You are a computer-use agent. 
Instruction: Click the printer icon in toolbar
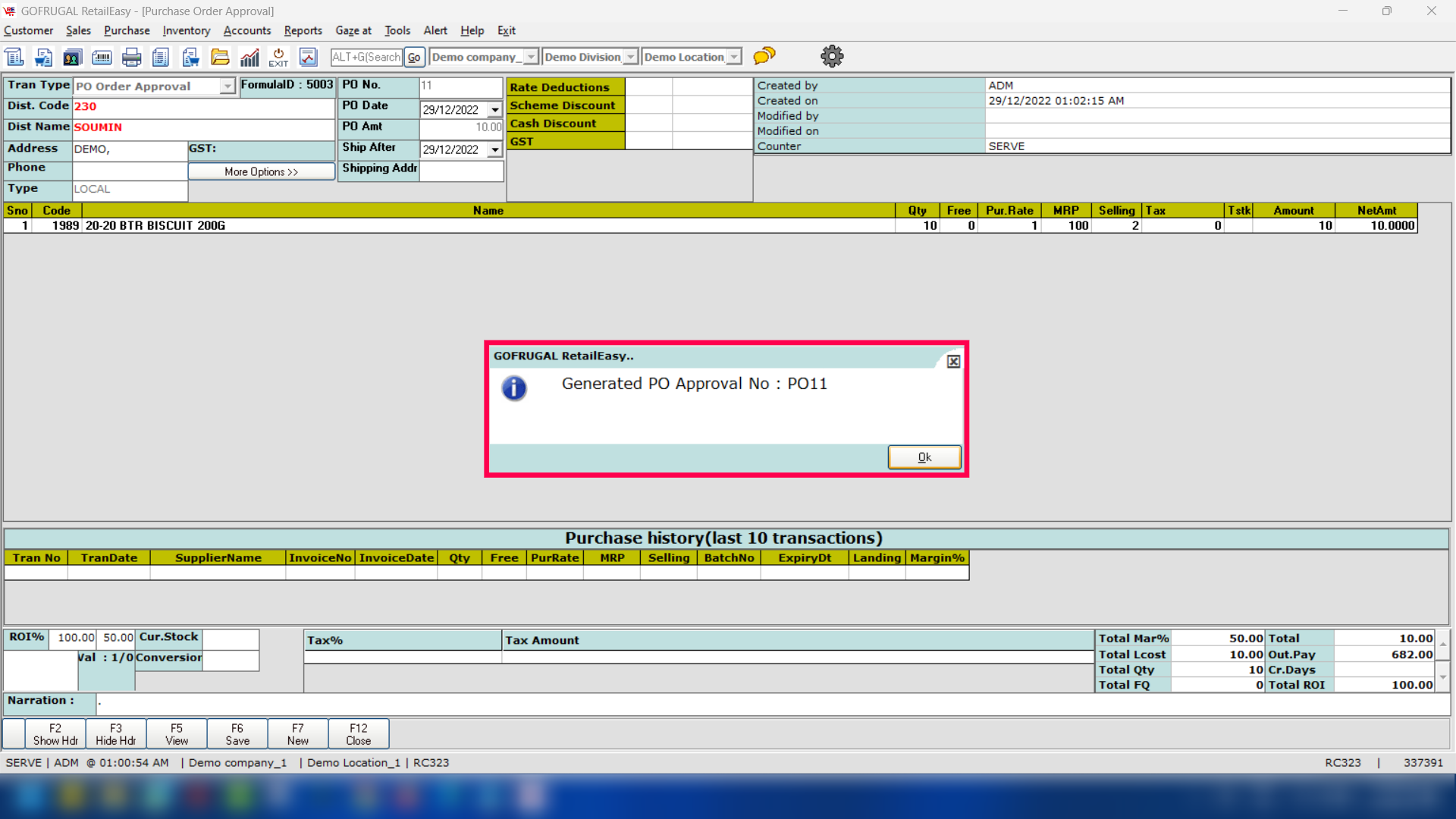pos(131,57)
